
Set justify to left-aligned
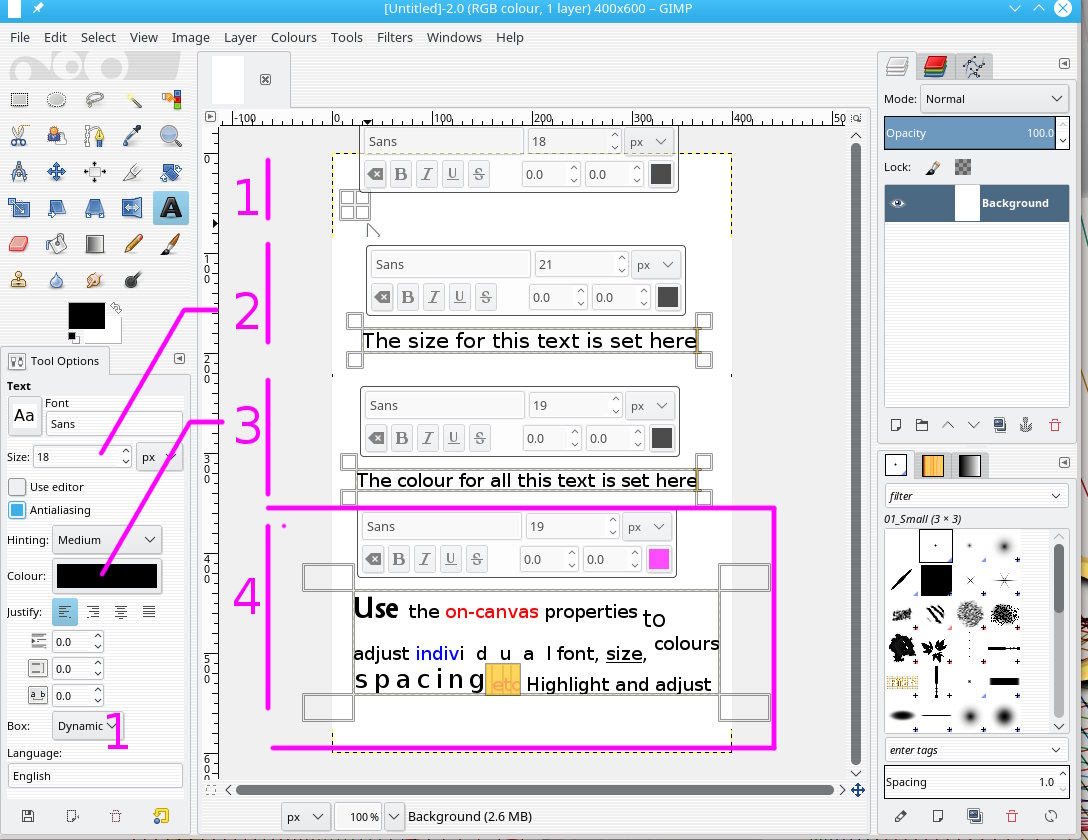point(65,612)
